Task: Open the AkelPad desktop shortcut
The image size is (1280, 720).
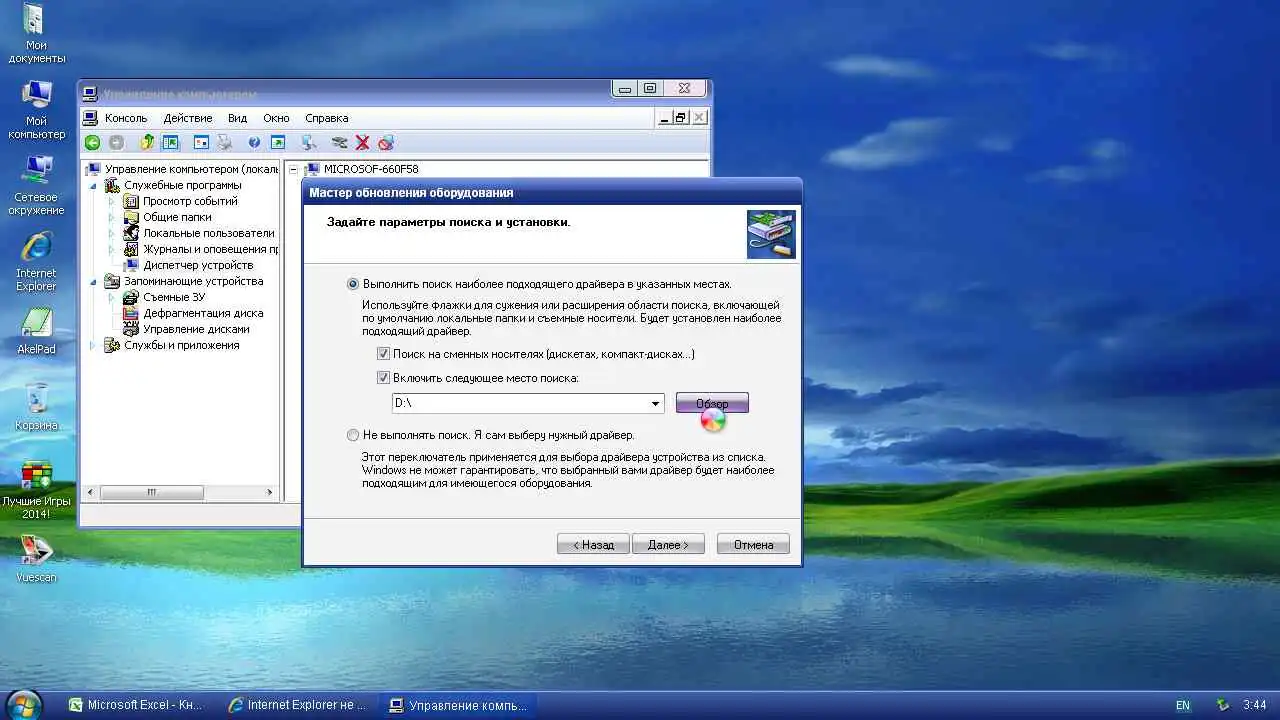Action: (37, 332)
